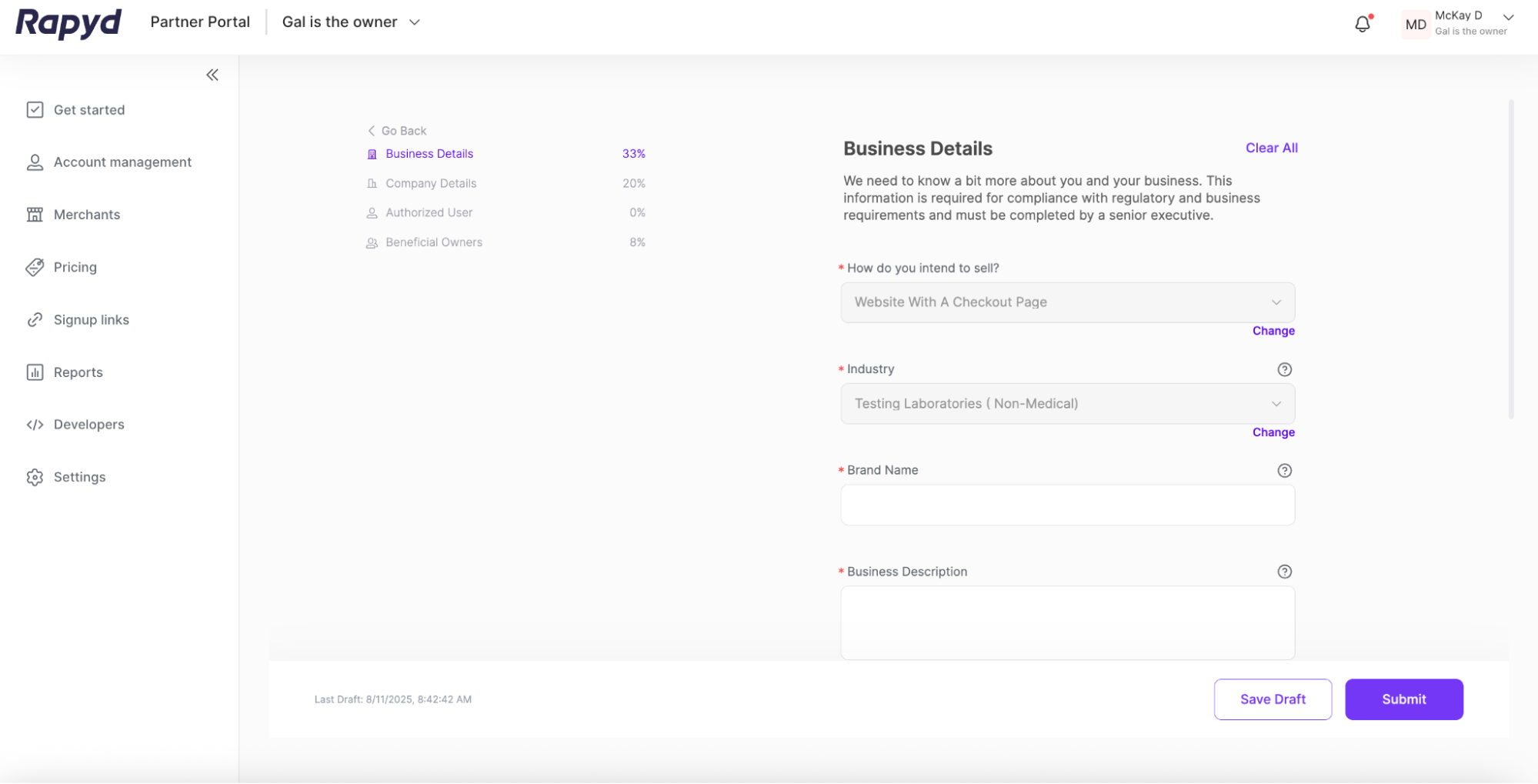Click the Merchants storefront icon

point(35,215)
